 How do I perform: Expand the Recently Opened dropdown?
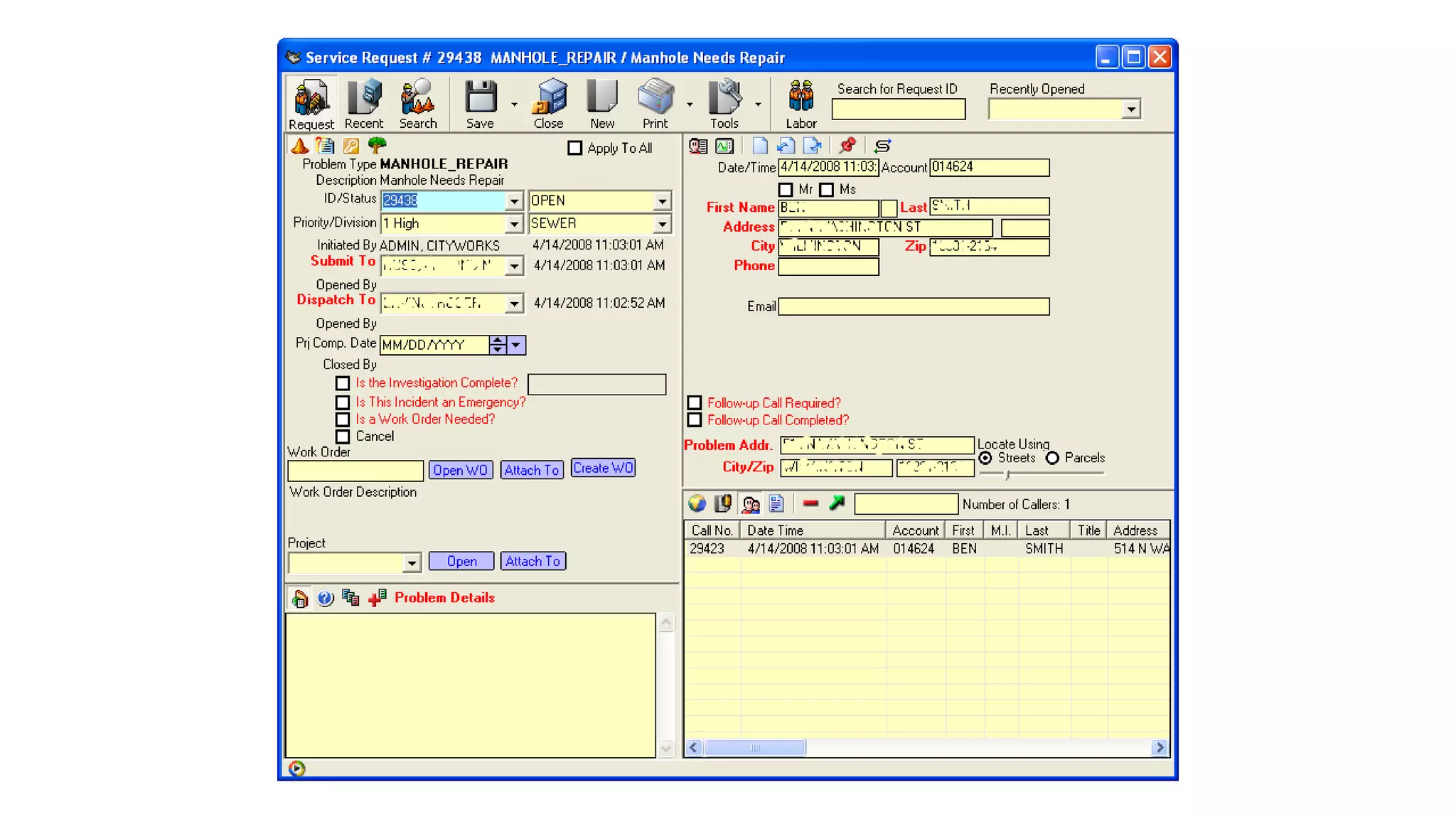tap(1130, 109)
